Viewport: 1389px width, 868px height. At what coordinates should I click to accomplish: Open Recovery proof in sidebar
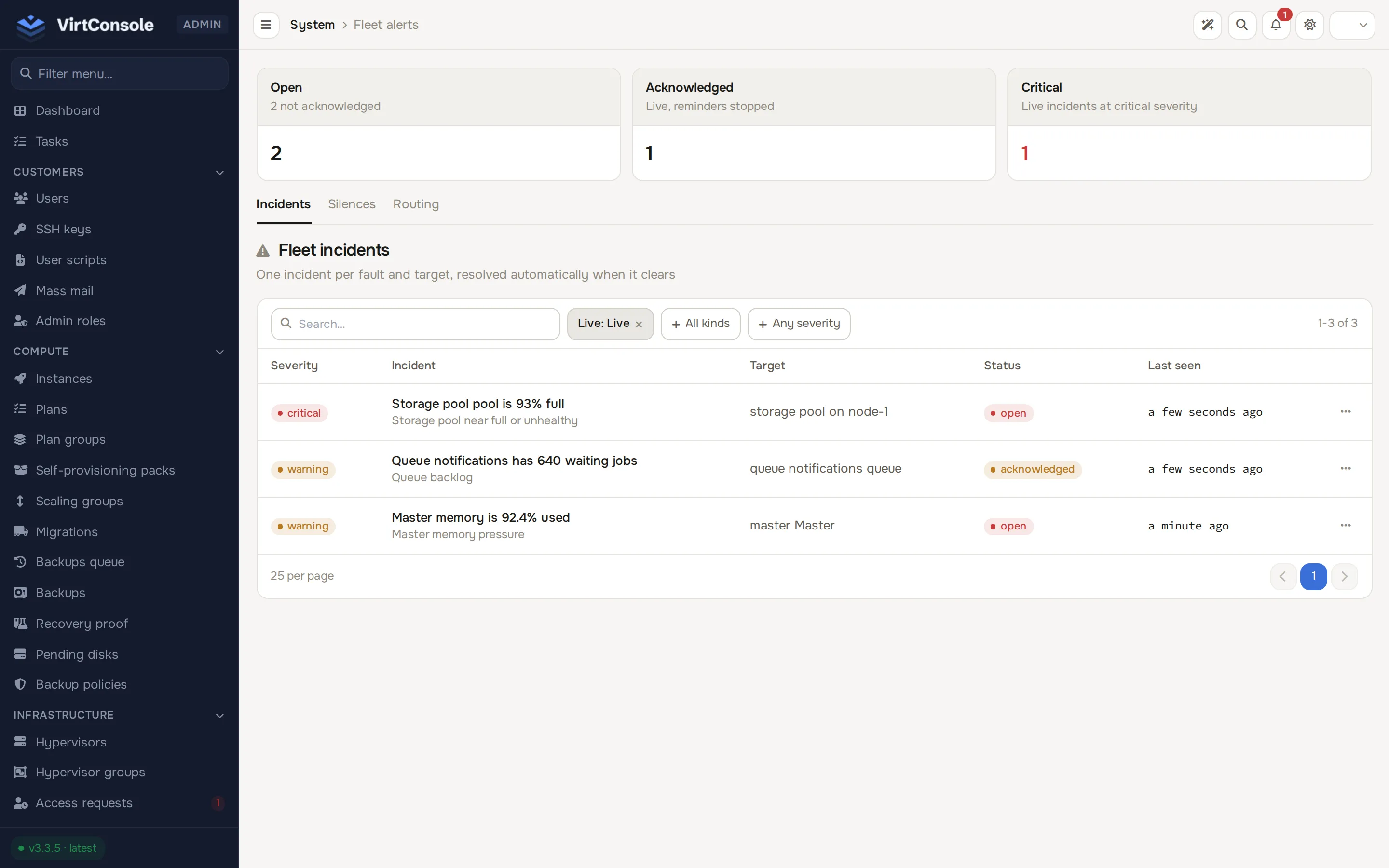pos(120,624)
